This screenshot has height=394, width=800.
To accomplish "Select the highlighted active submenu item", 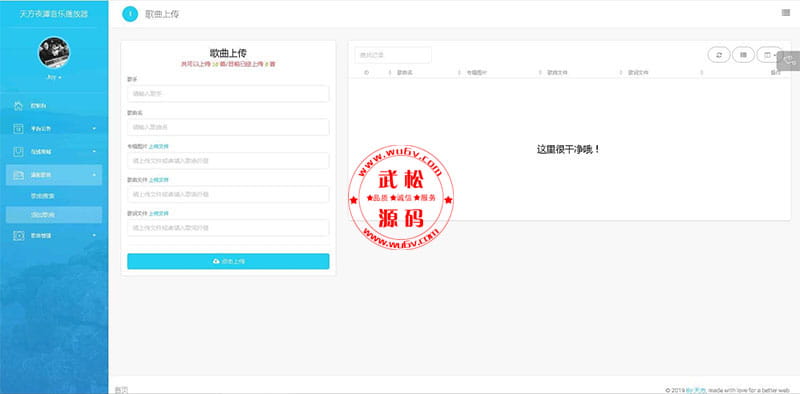I will [x=54, y=215].
